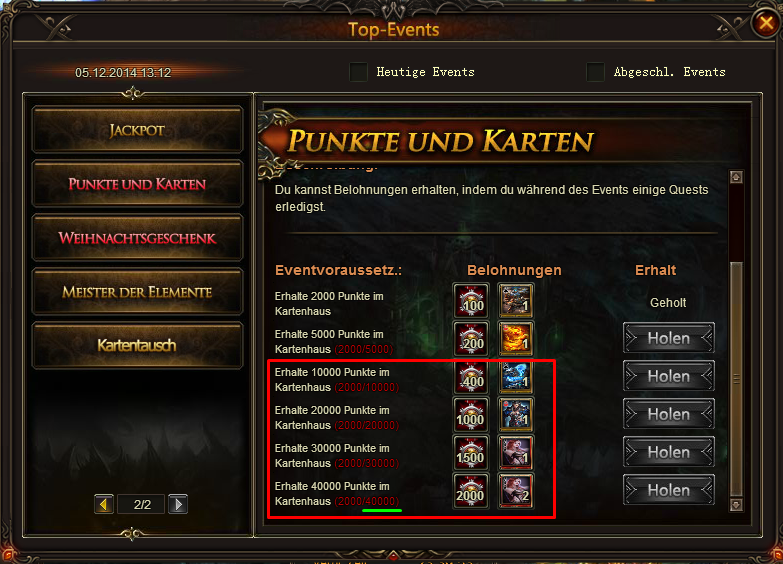The width and height of the screenshot is (783, 564).
Task: Switch to Meister der Elemente event
Action: pyautogui.click(x=137, y=292)
